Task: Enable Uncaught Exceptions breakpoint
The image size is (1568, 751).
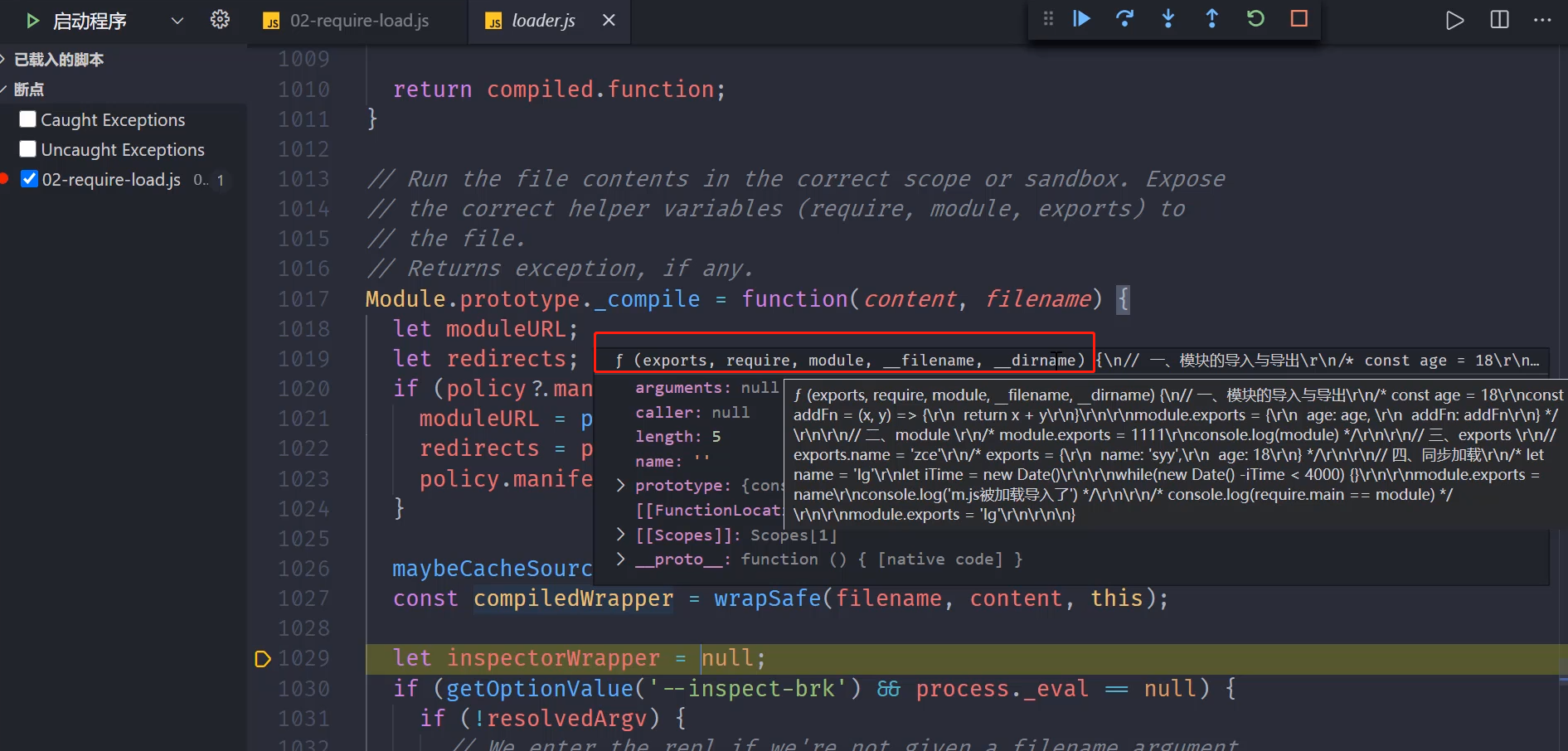Action: [27, 149]
